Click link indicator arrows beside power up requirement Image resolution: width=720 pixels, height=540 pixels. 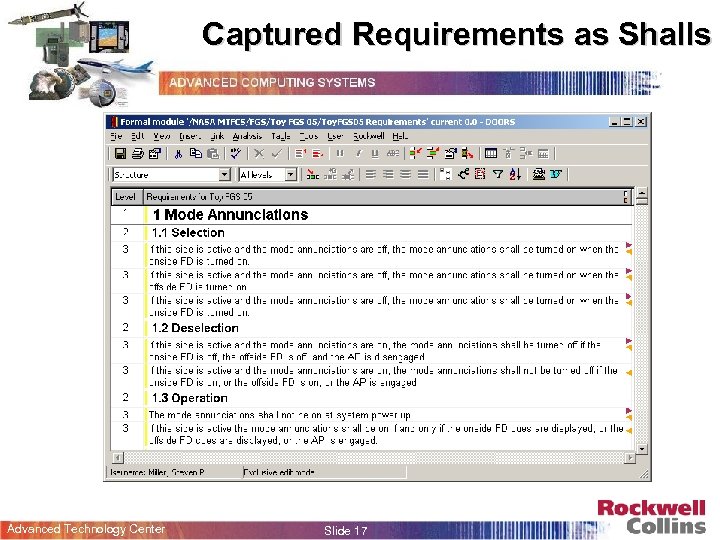[x=629, y=414]
